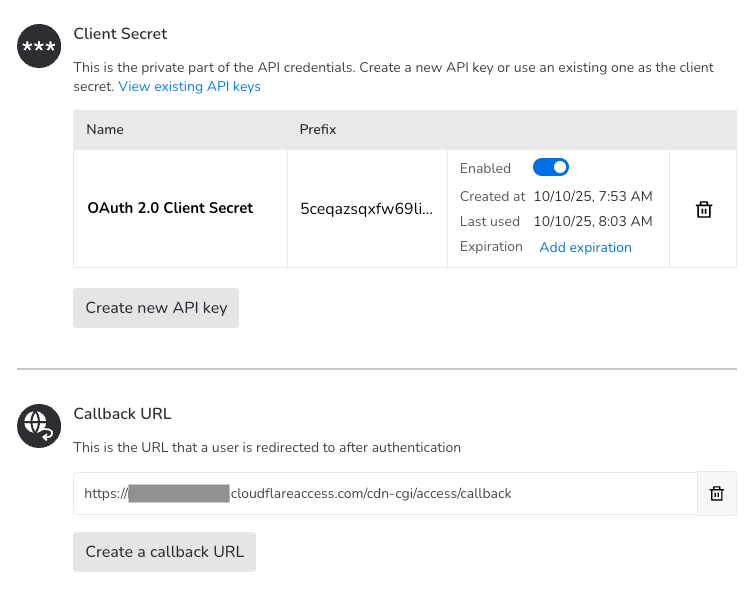Open the View existing API keys link
This screenshot has height=594, width=755.
[x=189, y=87]
